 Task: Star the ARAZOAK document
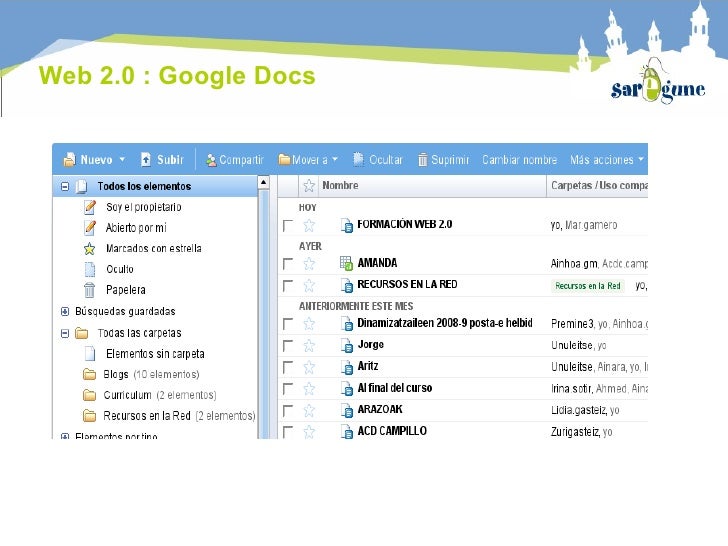[309, 410]
